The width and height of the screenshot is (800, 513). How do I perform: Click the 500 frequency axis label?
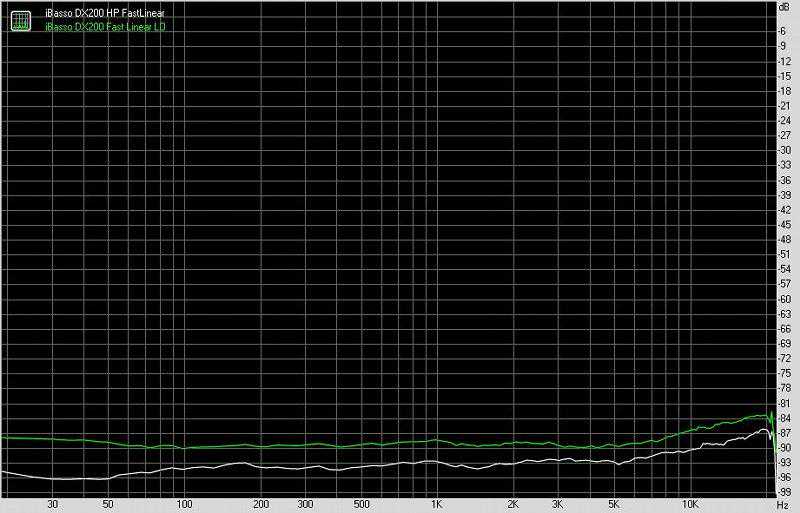[x=360, y=505]
